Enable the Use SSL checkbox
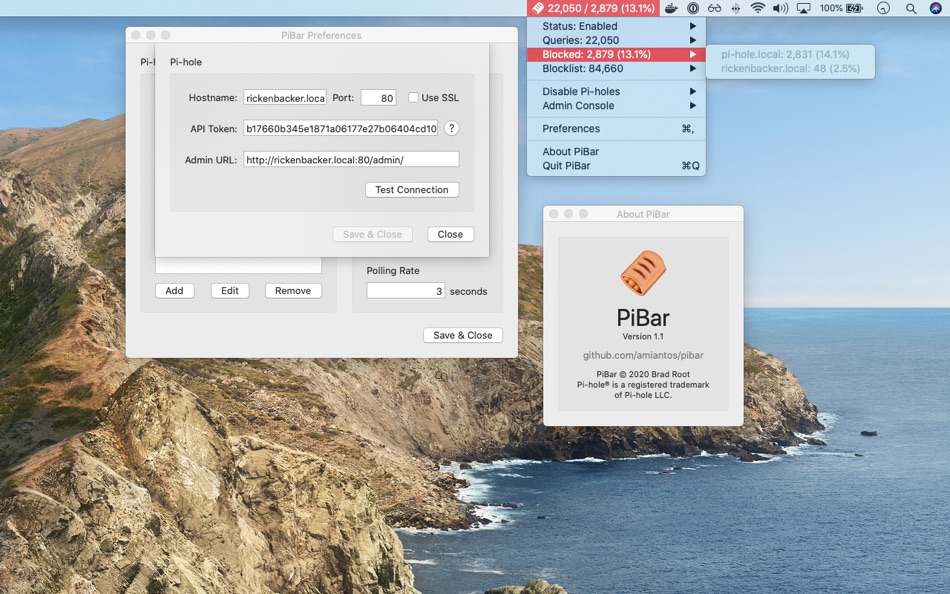The height and width of the screenshot is (594, 950). coord(413,98)
